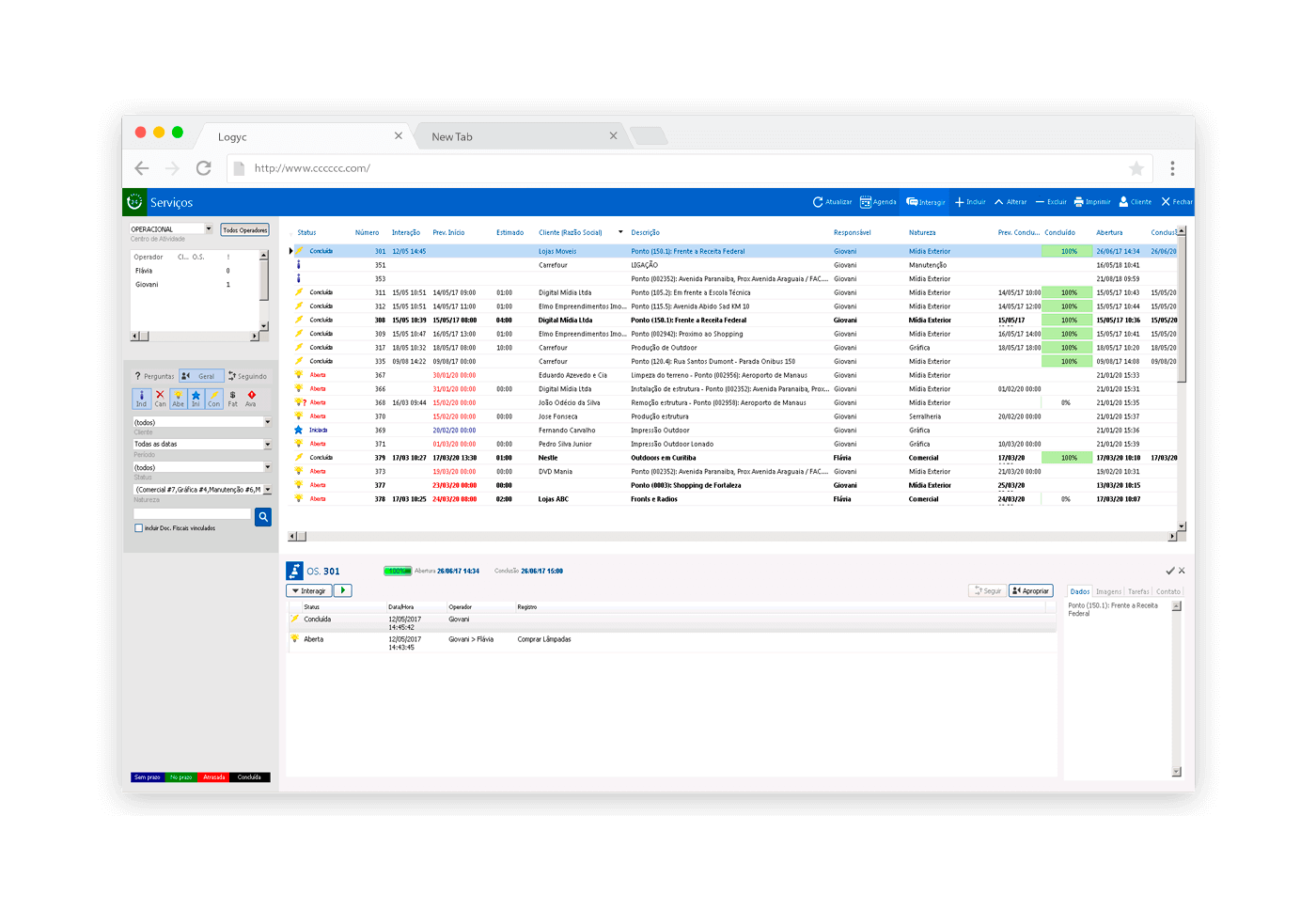Click the Imprimir printer icon
1316x910 pixels.
click(x=1079, y=202)
